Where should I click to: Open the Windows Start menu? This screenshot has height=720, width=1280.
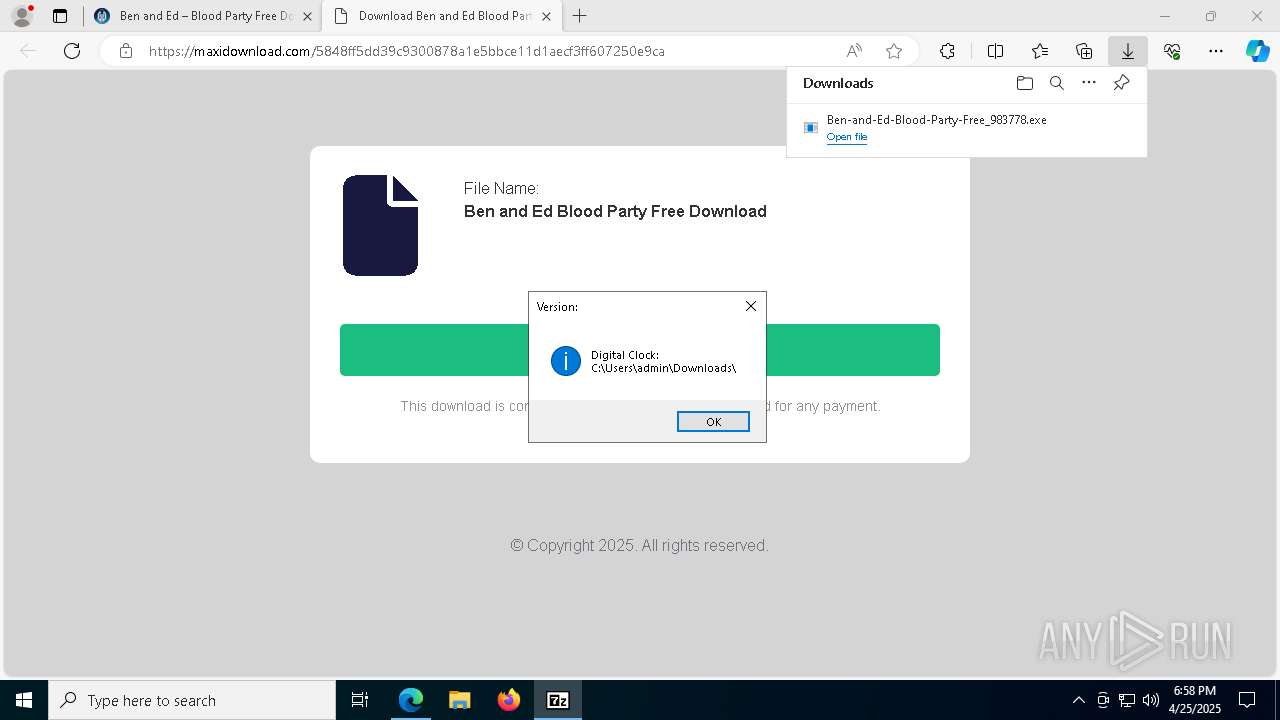click(24, 700)
